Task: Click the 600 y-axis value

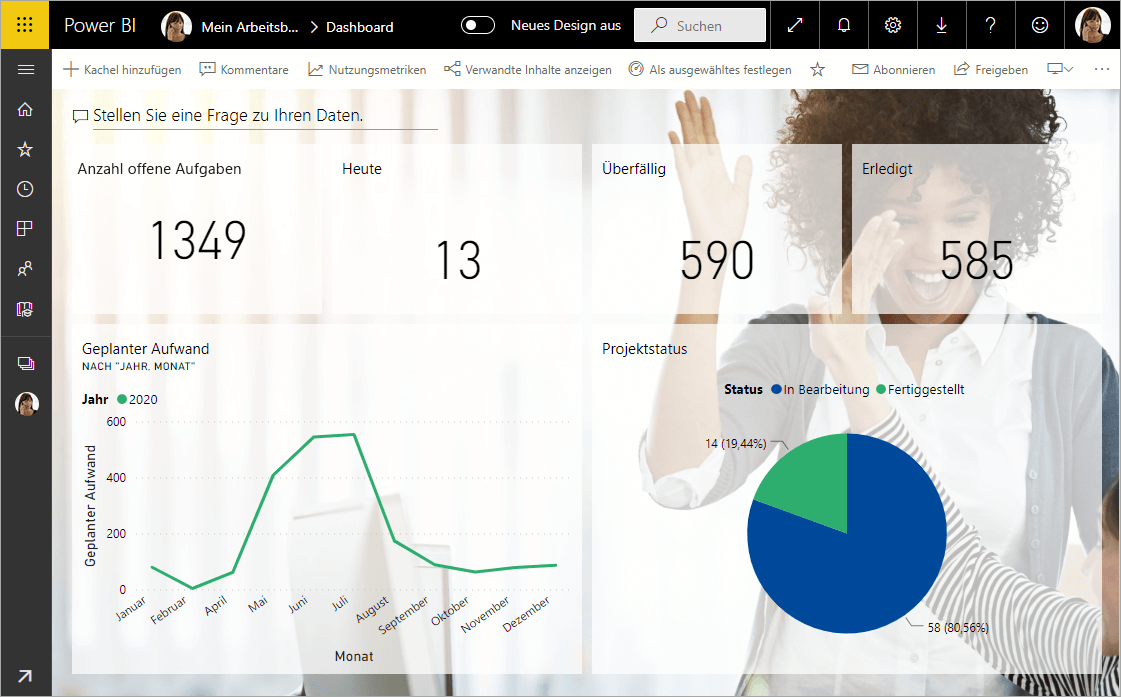Action: 116,422
